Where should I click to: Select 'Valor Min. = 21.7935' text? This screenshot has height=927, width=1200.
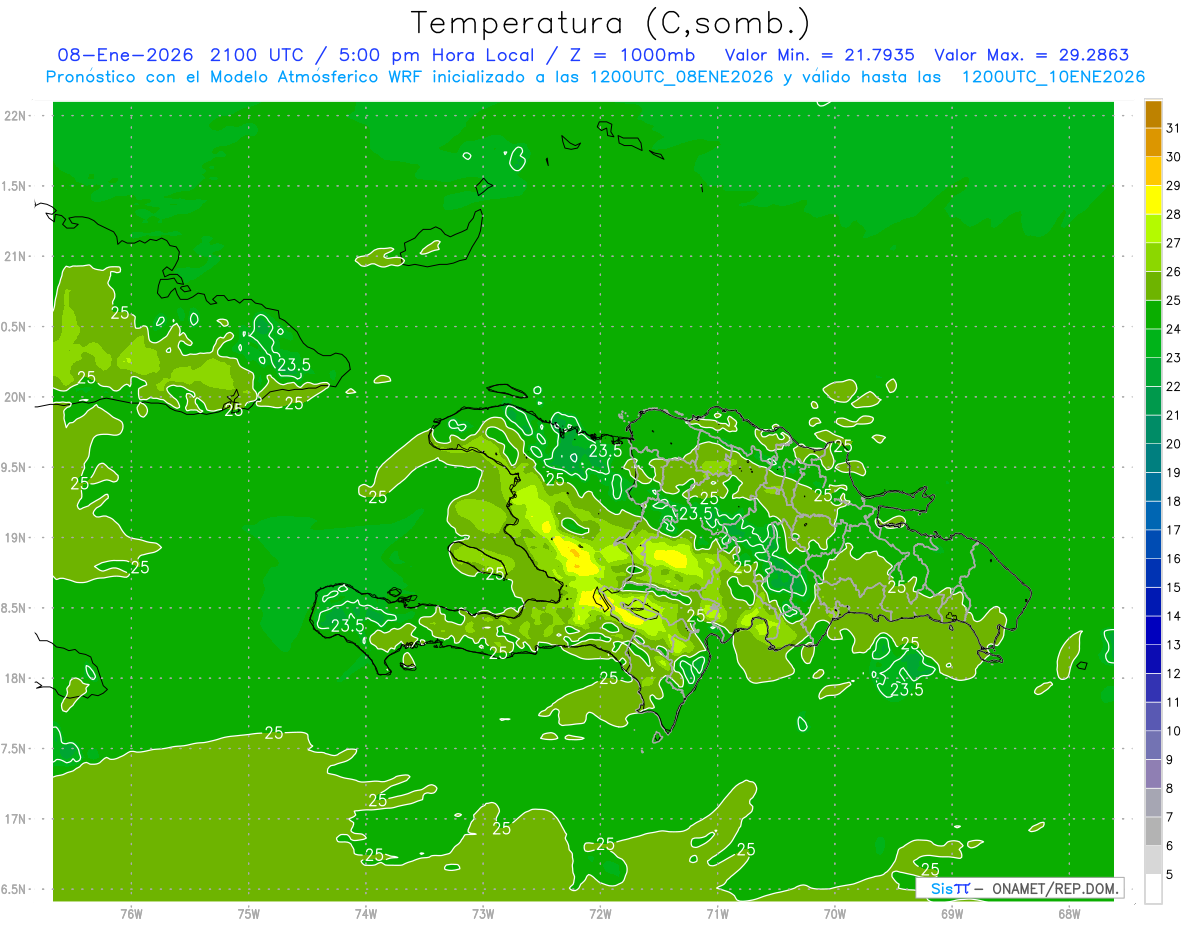(819, 55)
